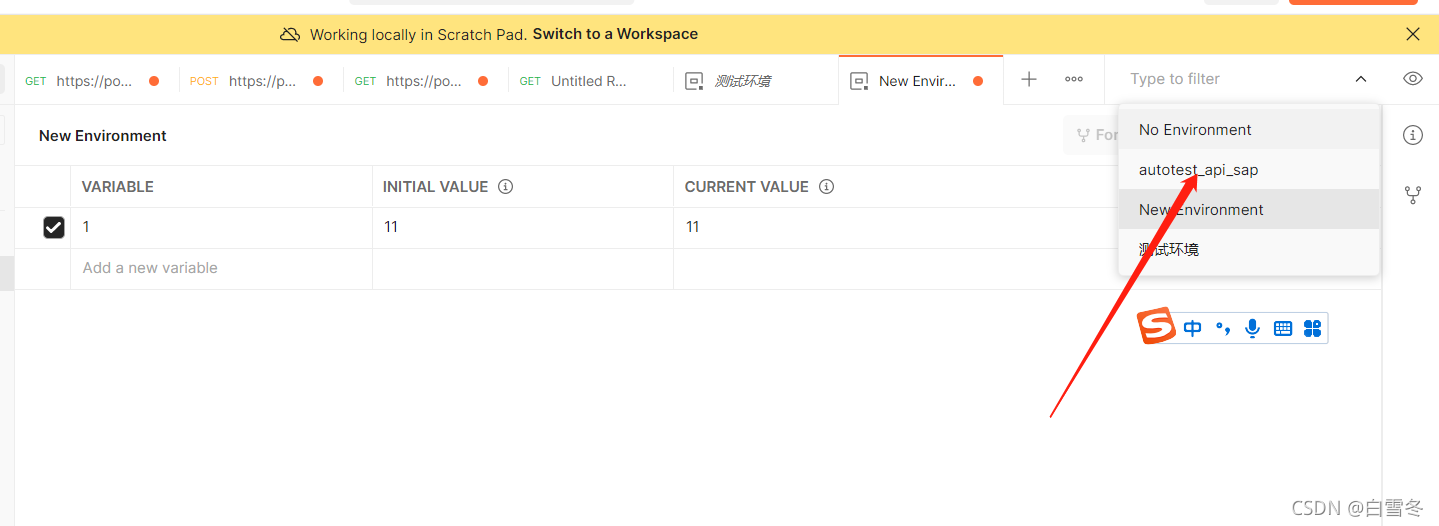Switch to the 测试环境 tab
Viewport: 1439px width, 526px height.
(755, 81)
